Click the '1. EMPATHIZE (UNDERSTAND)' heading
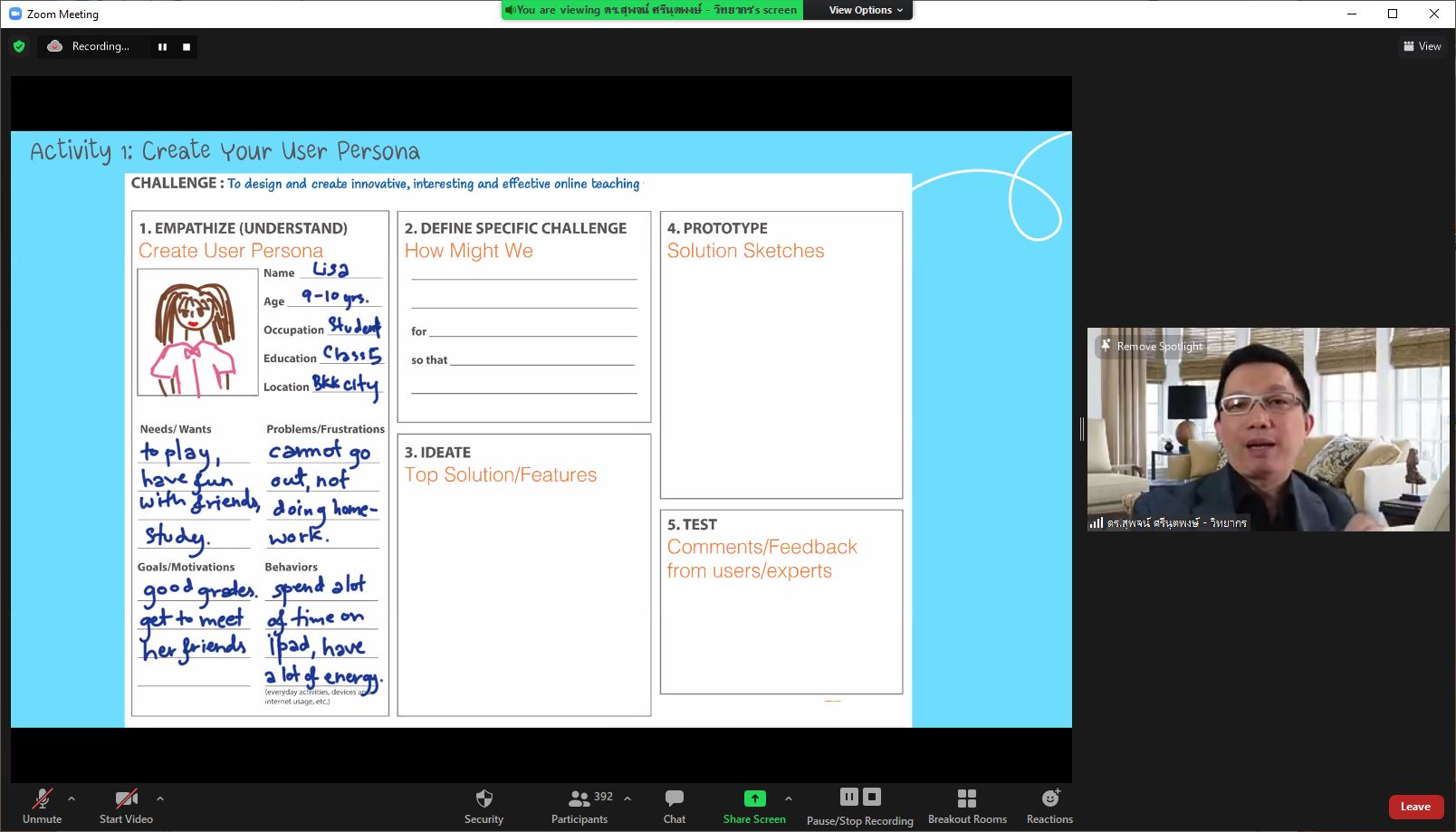This screenshot has height=832, width=1456. (243, 228)
